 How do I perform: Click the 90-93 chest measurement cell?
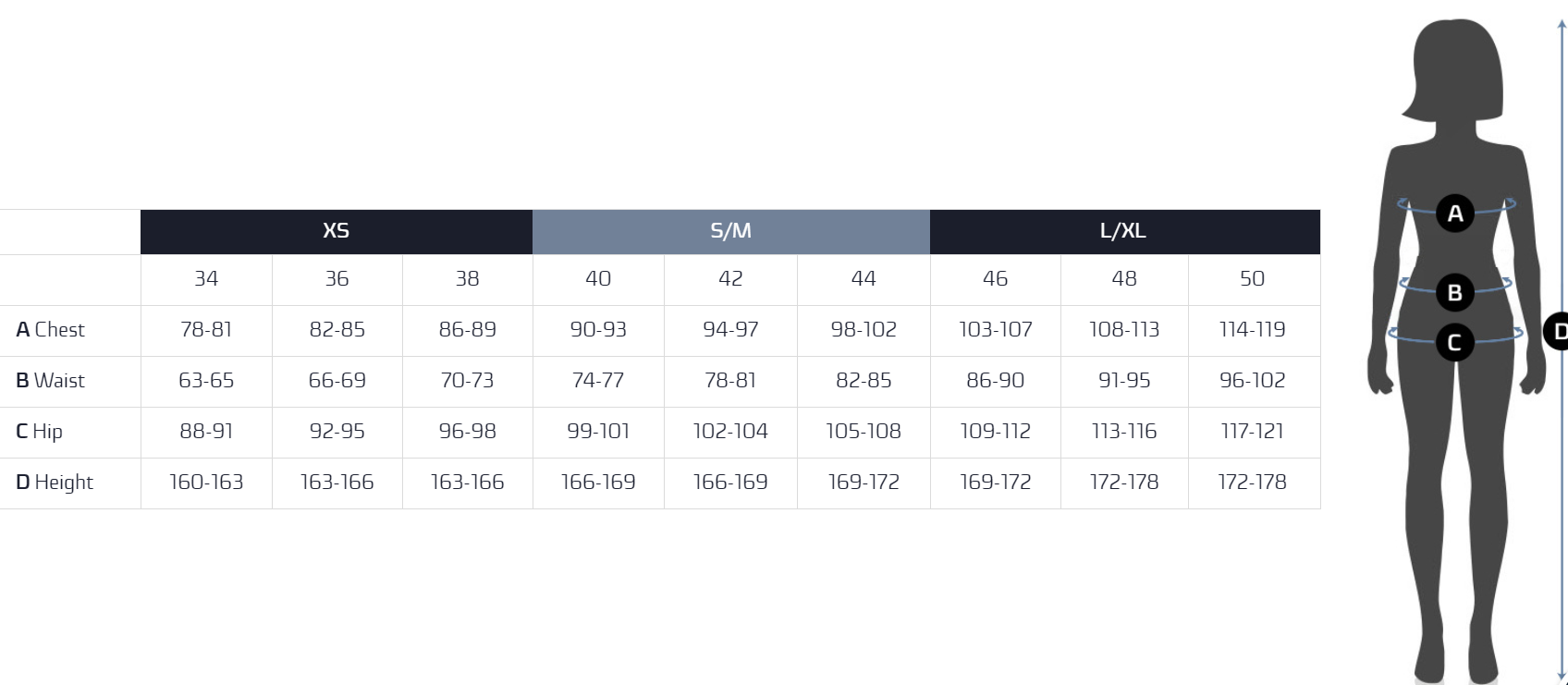[x=598, y=330]
